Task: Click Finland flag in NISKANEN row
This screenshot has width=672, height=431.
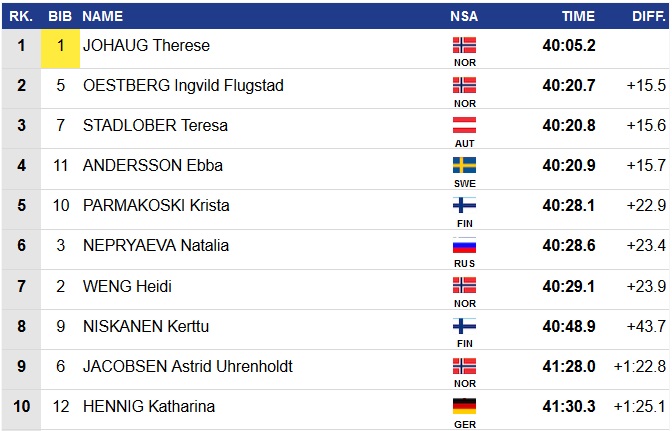Action: (x=464, y=325)
